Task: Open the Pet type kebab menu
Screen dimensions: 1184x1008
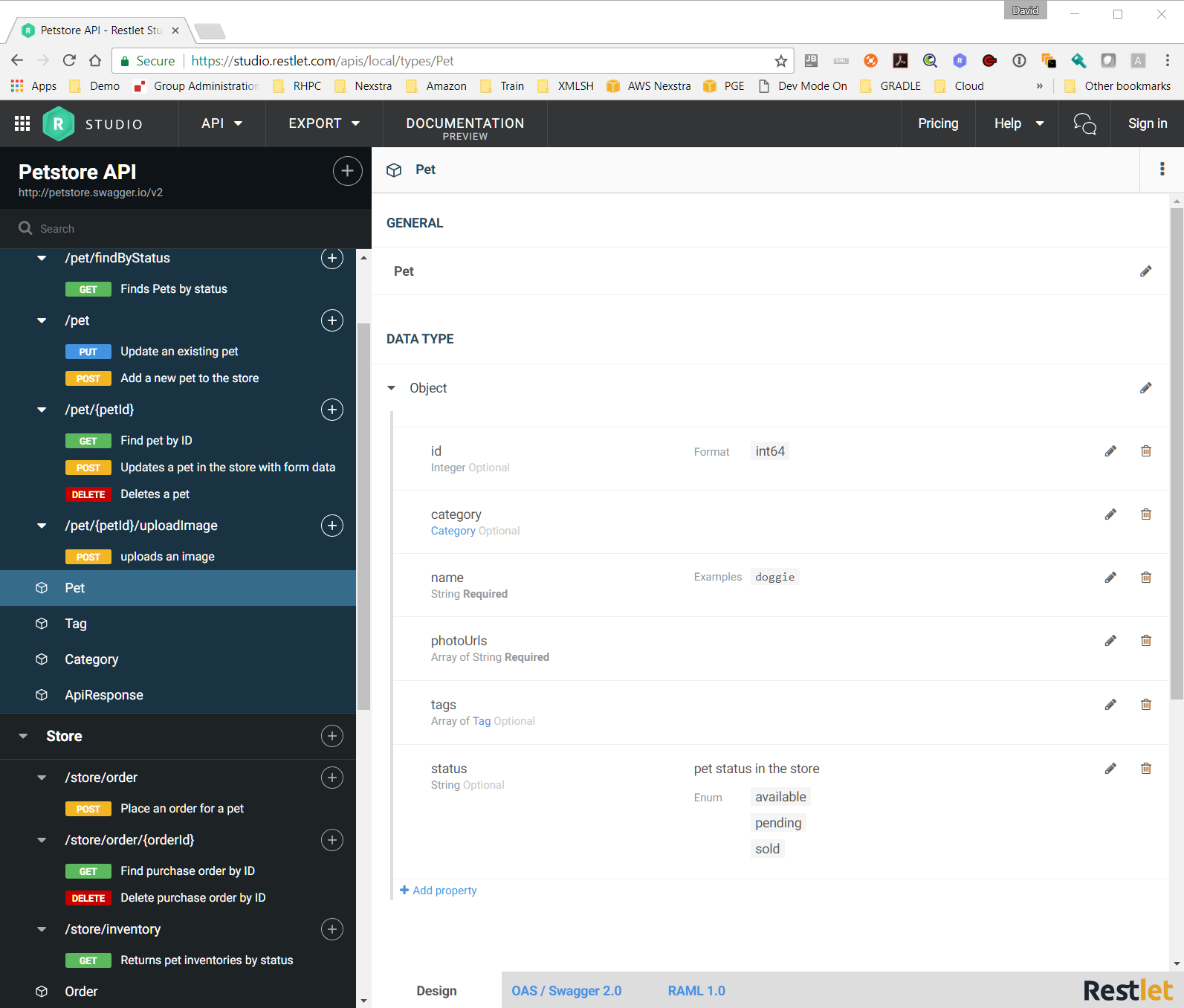Action: (x=1162, y=169)
